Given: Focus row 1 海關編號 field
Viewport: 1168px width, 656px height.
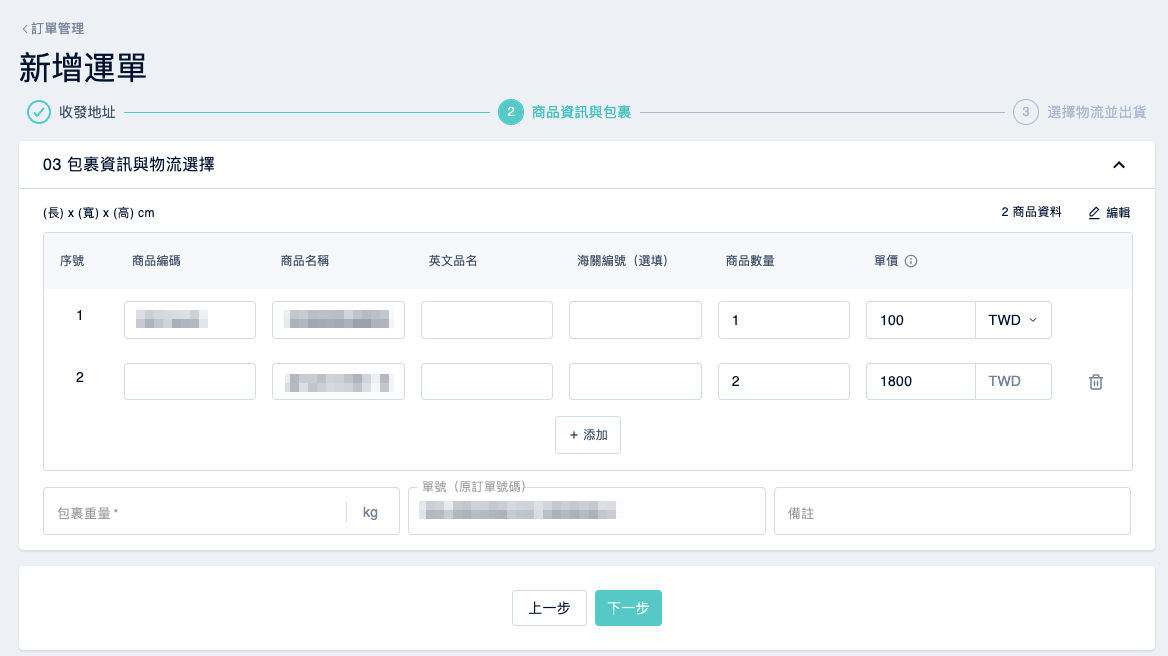Looking at the screenshot, I should click(635, 320).
